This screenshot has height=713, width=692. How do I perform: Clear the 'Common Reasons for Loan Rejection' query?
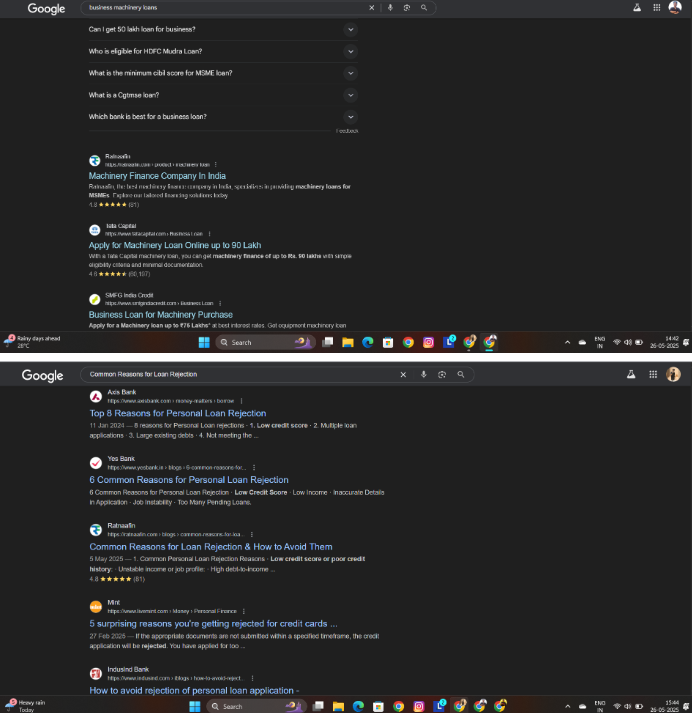pos(403,375)
